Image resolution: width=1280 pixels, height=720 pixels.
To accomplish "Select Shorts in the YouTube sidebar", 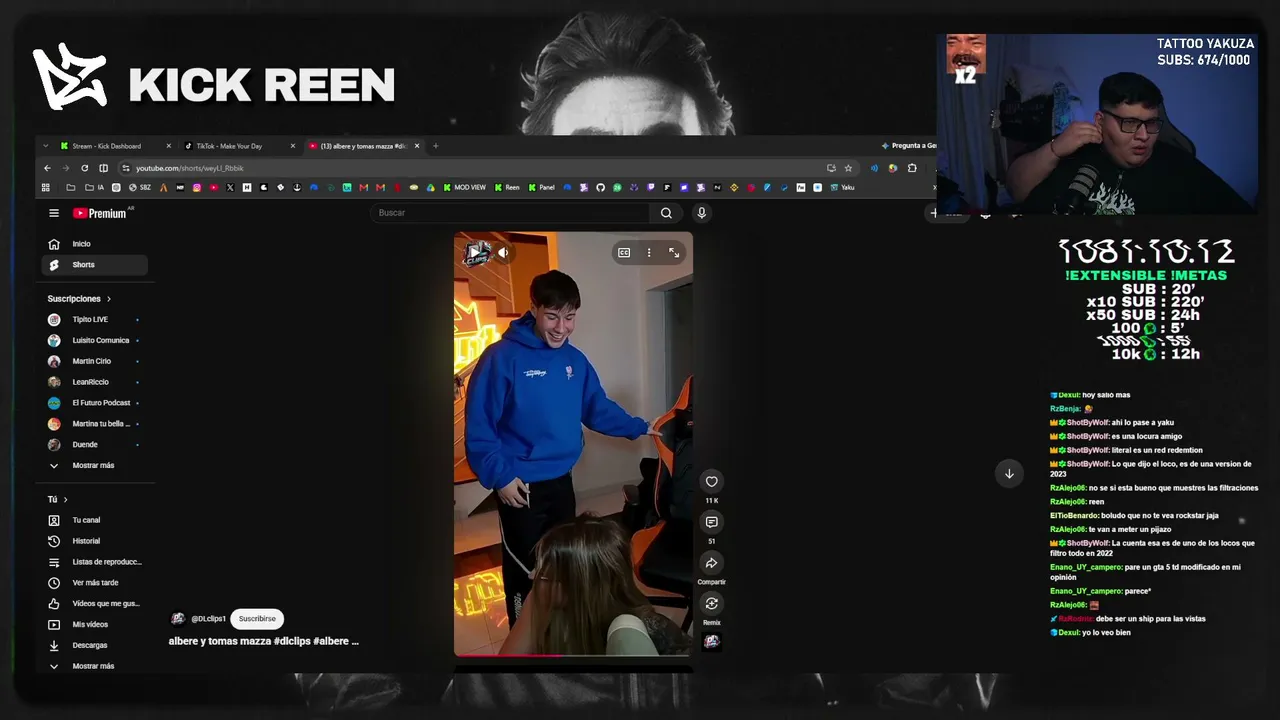I will [x=95, y=265].
